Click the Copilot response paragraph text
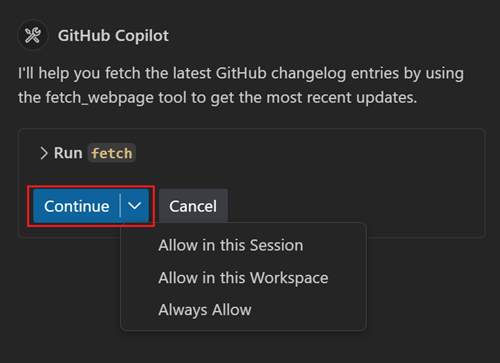This screenshot has width=500, height=363. click(x=241, y=85)
